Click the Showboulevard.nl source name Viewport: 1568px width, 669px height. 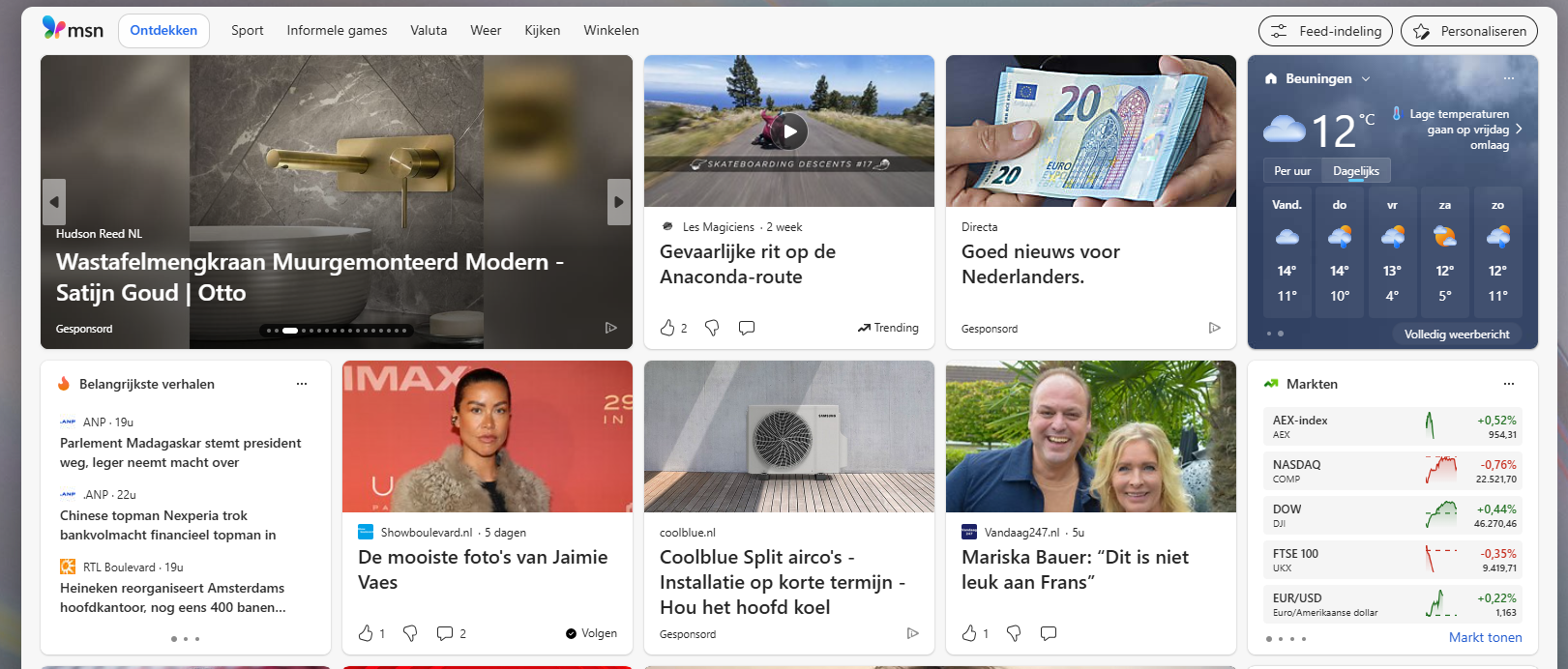427,533
